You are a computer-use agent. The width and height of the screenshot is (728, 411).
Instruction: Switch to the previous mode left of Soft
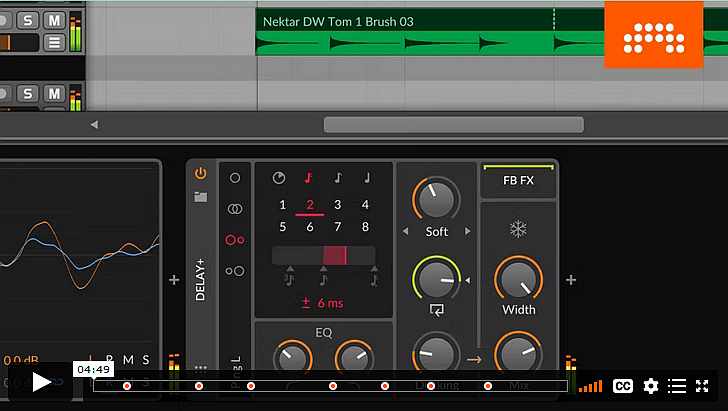coord(405,231)
